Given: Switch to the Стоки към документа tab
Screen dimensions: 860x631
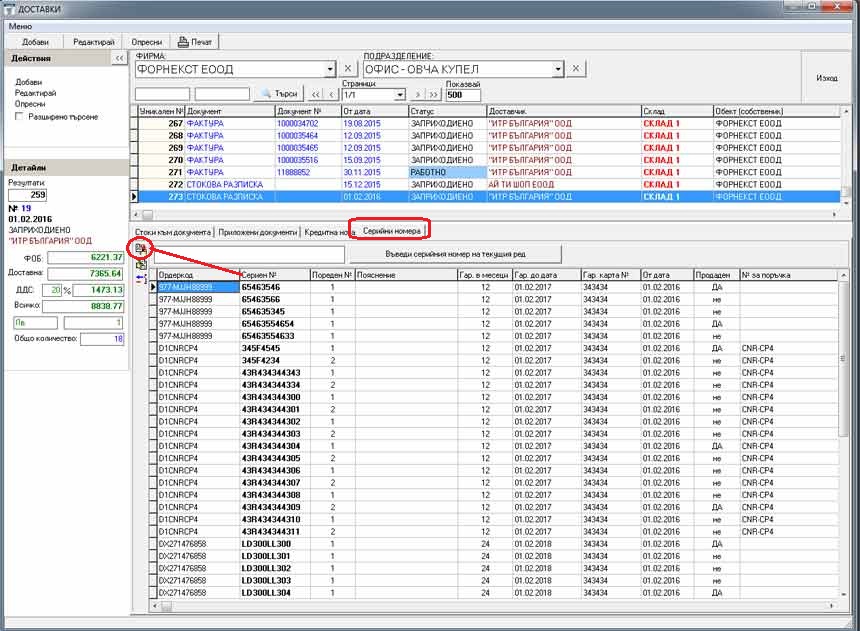Looking at the screenshot, I should coord(173,232).
